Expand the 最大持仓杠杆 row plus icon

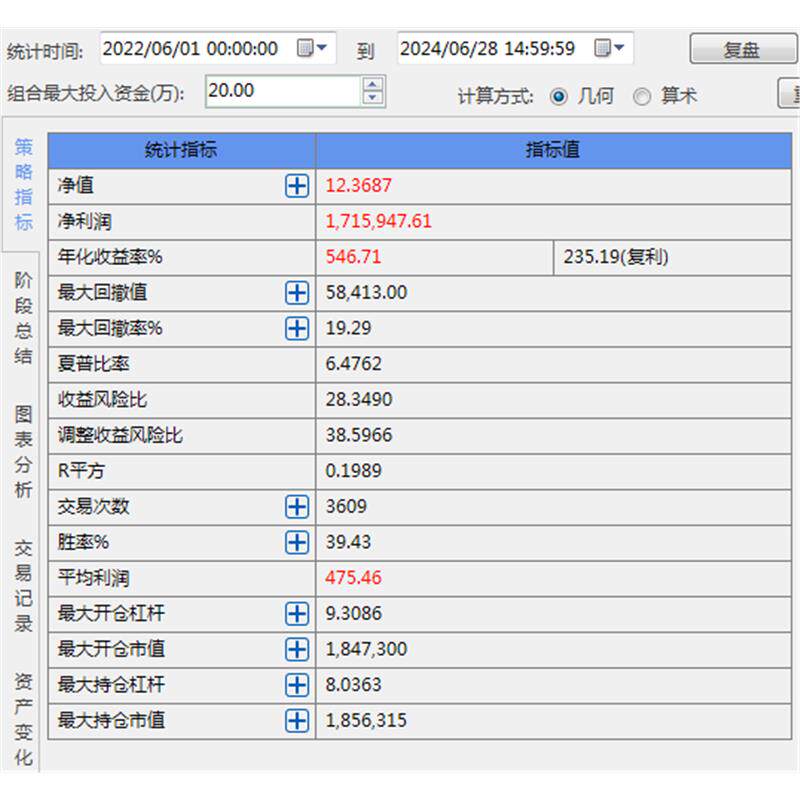[296, 685]
